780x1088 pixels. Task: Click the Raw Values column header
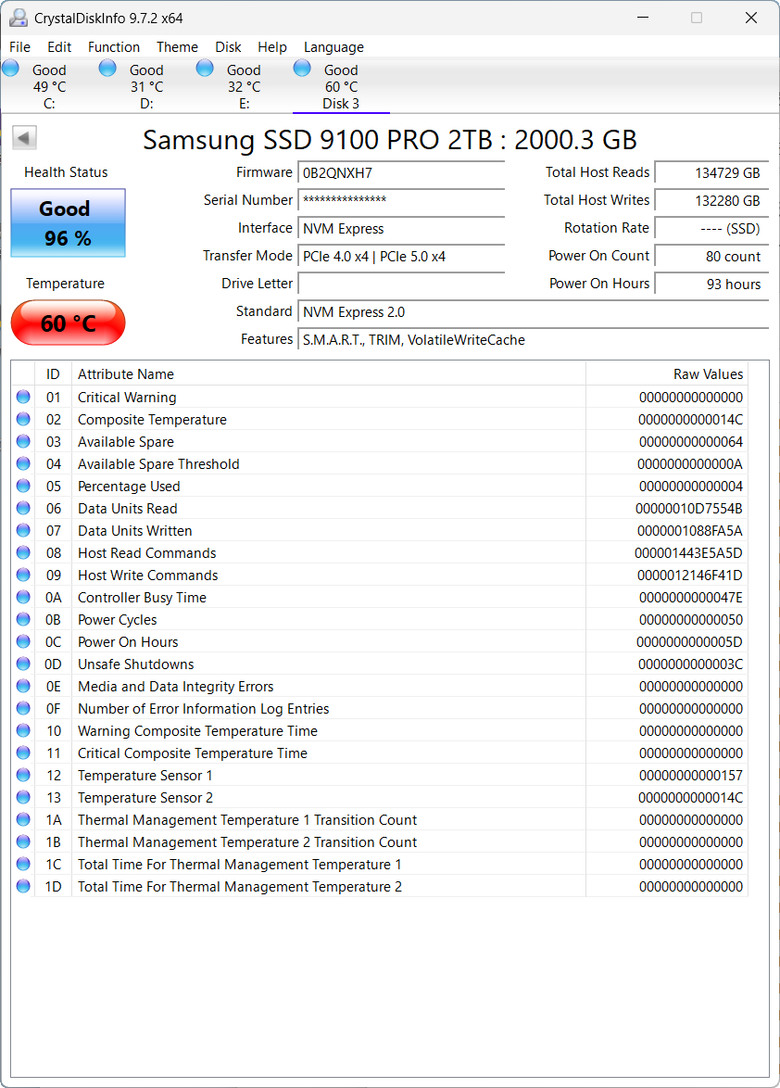coord(667,374)
